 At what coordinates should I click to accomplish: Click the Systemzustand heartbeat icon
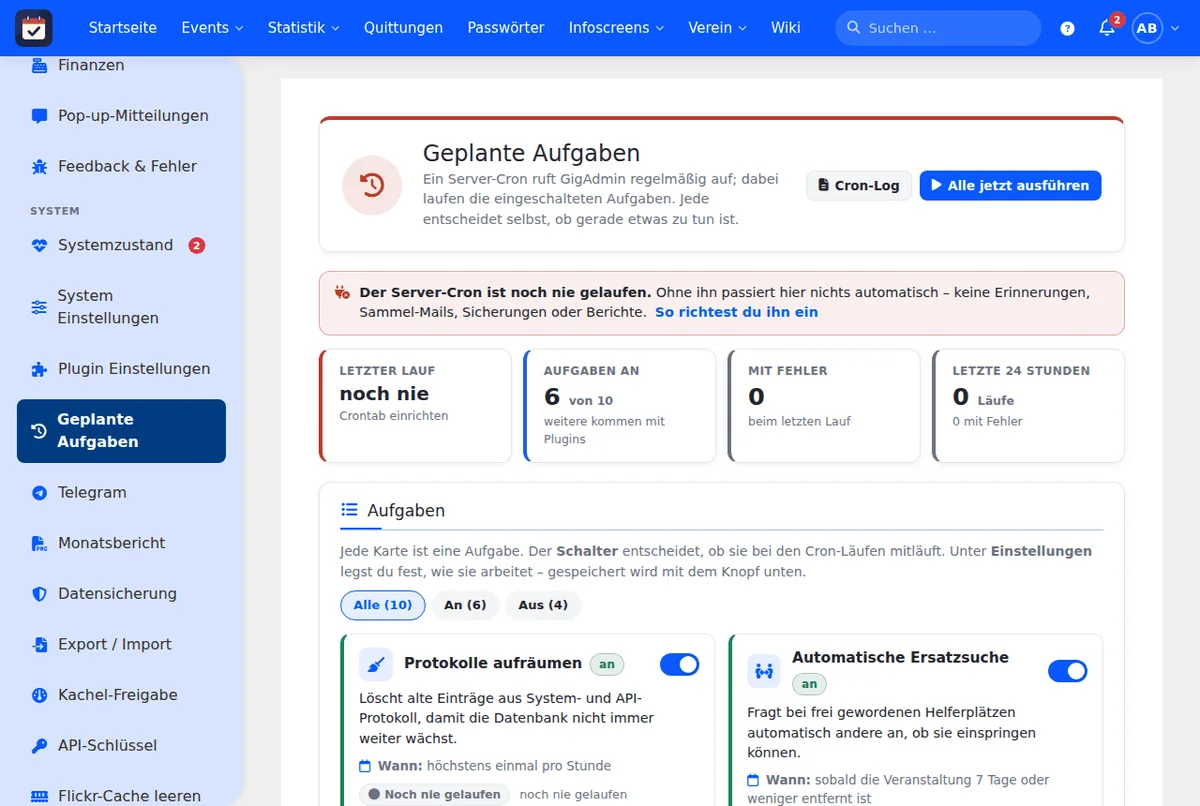[x=40, y=246]
